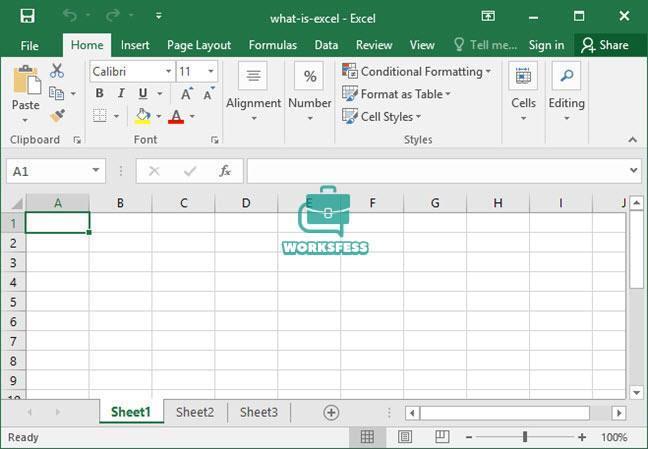This screenshot has width=648, height=449.
Task: Open Underline style dropdown arrow
Action: pos(160,94)
